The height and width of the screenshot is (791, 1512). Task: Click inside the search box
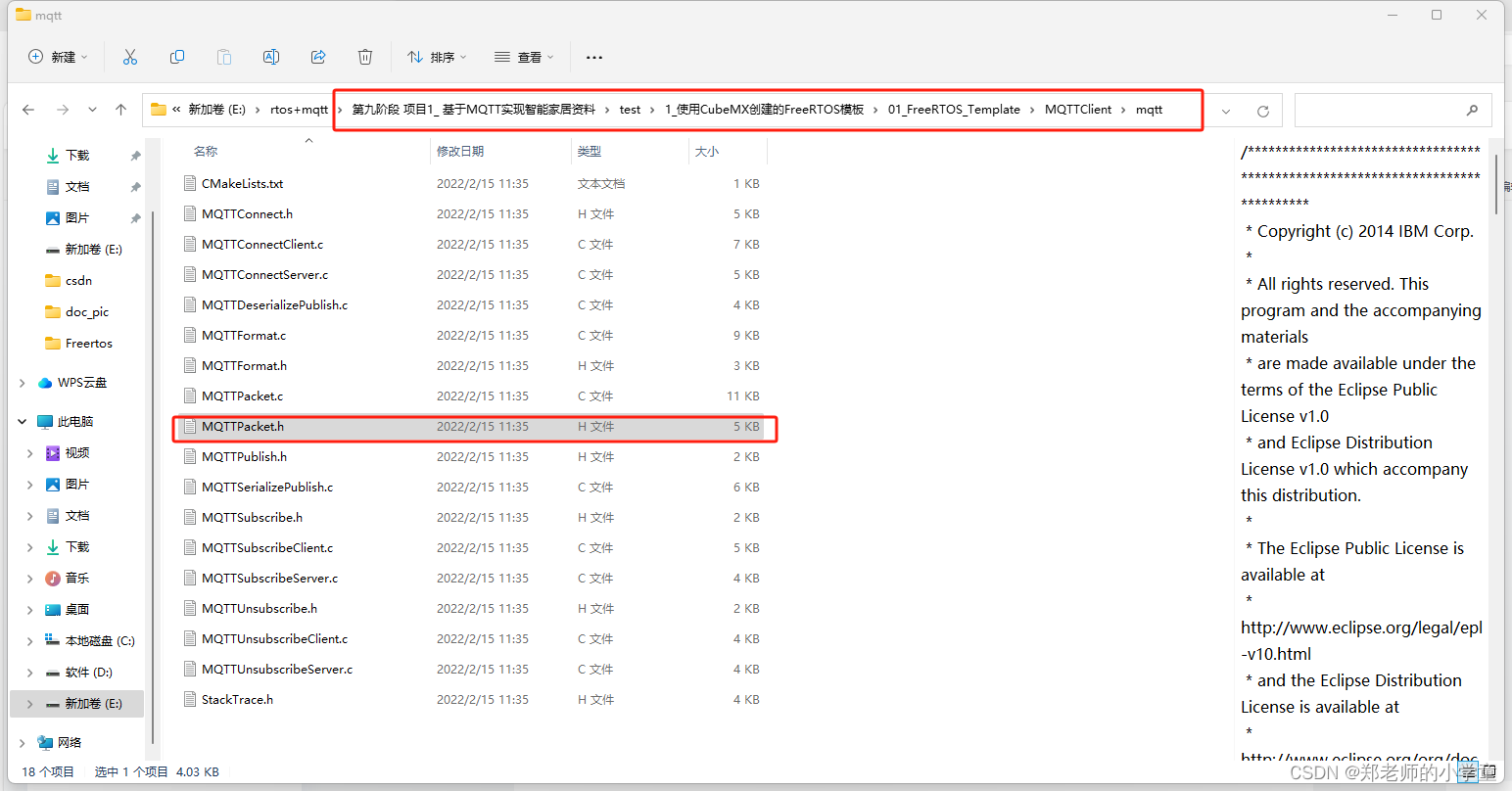tap(1393, 110)
